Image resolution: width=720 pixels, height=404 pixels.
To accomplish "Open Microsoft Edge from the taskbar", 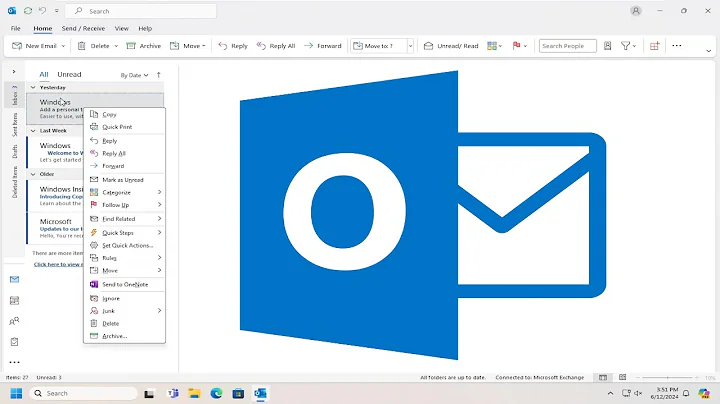I will 216,393.
